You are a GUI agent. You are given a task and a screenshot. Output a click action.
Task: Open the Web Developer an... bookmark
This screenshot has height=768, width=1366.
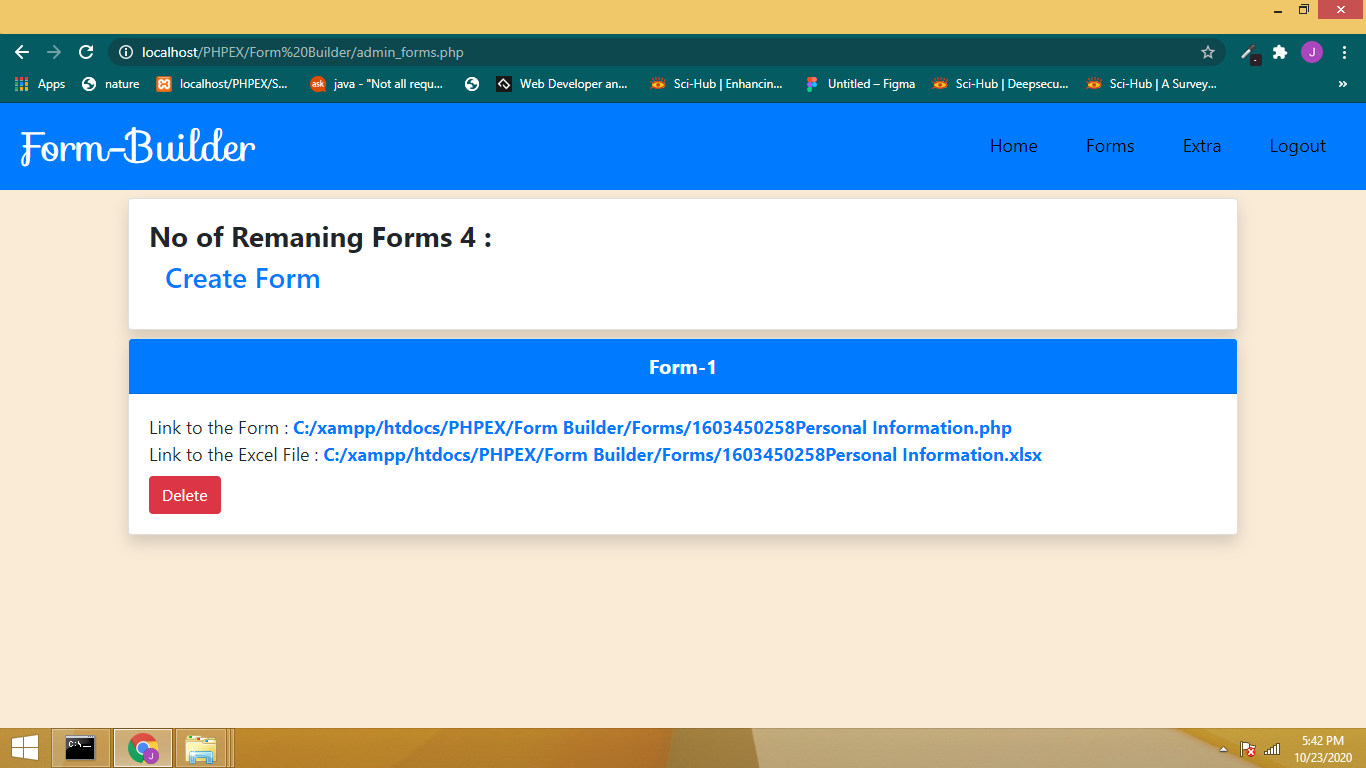(x=562, y=84)
